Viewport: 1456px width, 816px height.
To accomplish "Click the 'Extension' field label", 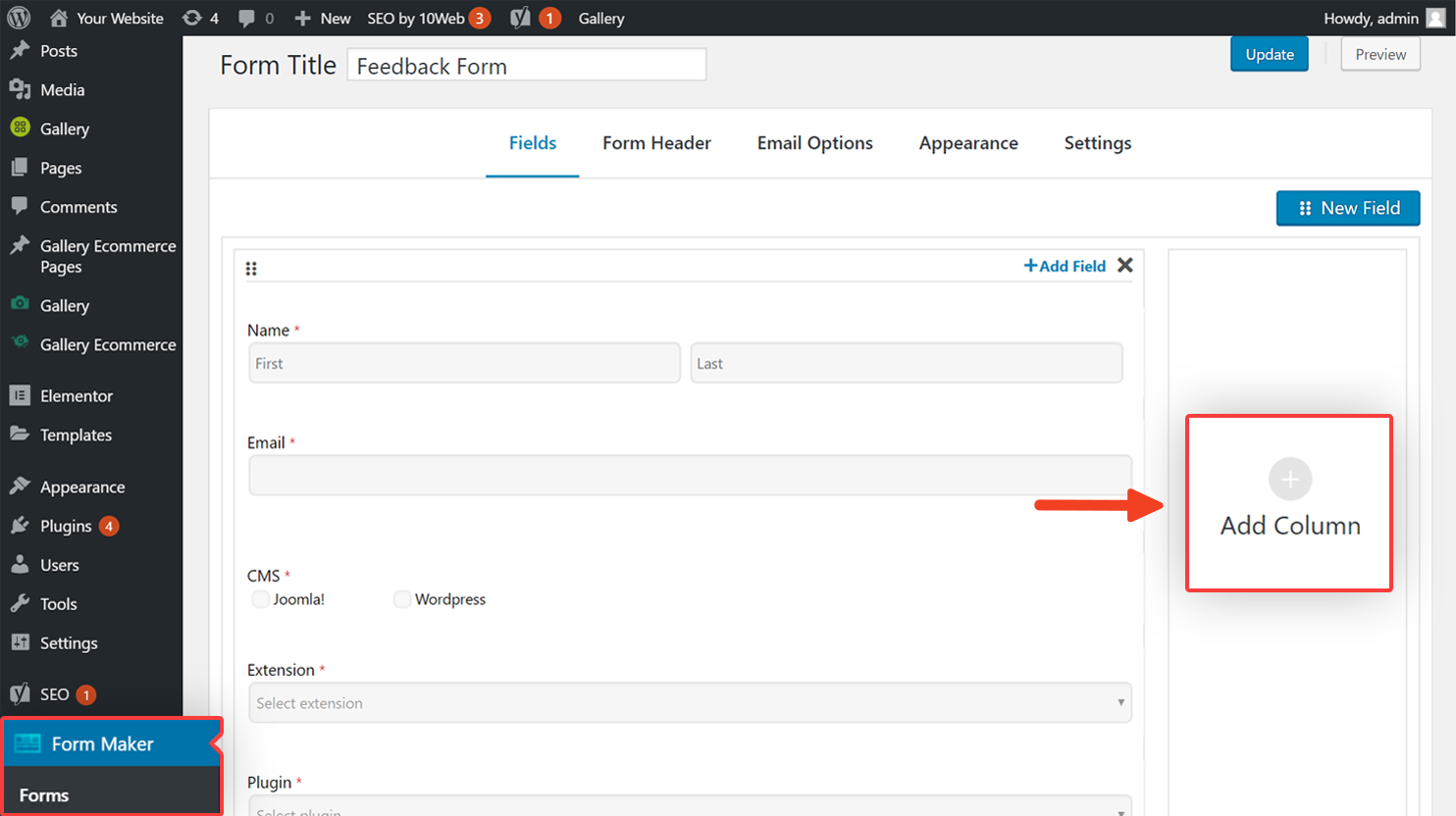I will click(281, 670).
